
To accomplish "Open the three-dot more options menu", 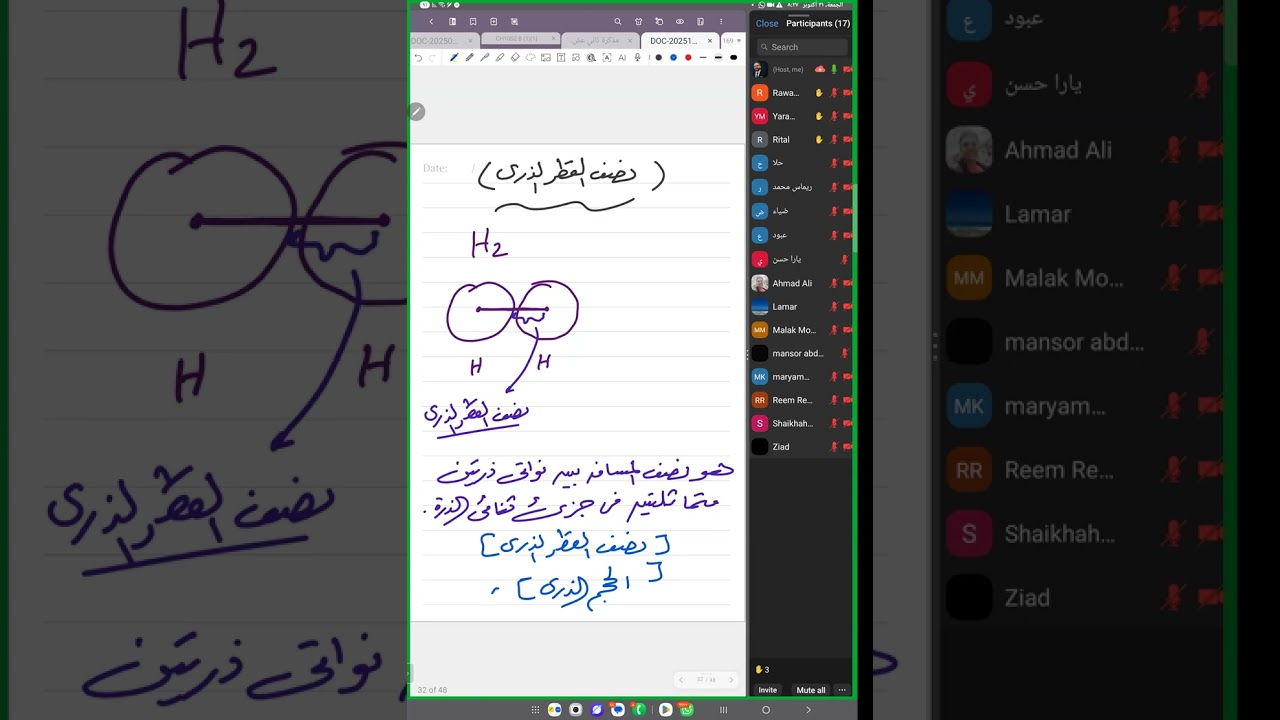I will [x=721, y=21].
